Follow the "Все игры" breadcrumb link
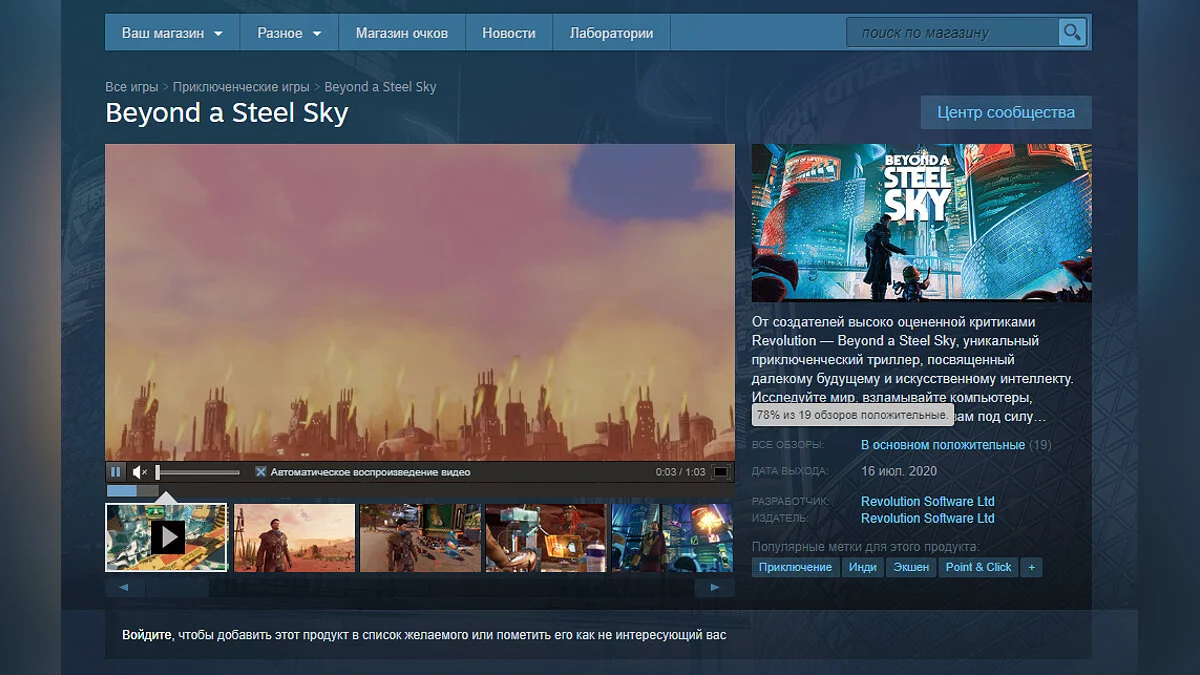The image size is (1200, 675). (131, 87)
